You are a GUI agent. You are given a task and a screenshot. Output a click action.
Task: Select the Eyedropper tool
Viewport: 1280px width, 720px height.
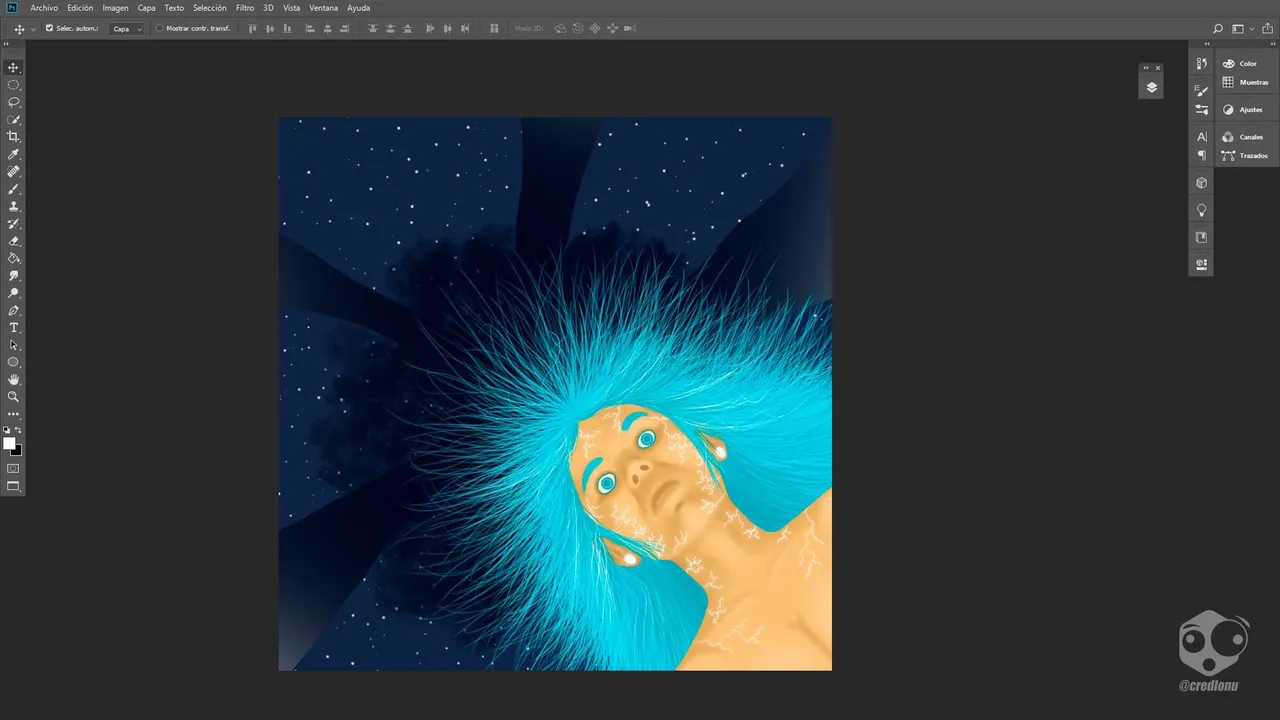coord(14,154)
